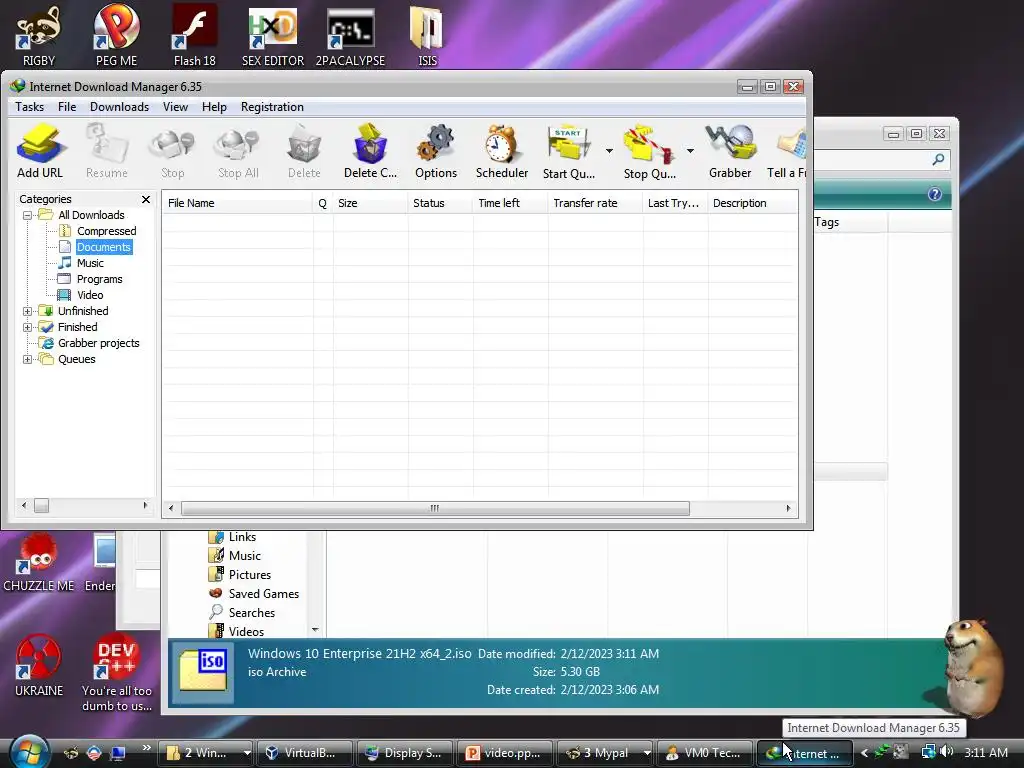The image size is (1024, 768).
Task: Open the 3 Mypal taskbar group arrow
Action: (647, 753)
